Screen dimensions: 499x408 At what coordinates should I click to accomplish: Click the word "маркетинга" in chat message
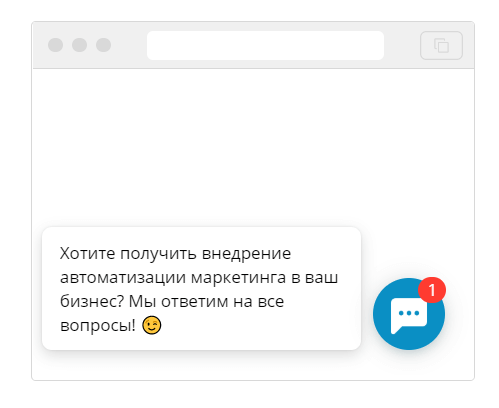238,278
